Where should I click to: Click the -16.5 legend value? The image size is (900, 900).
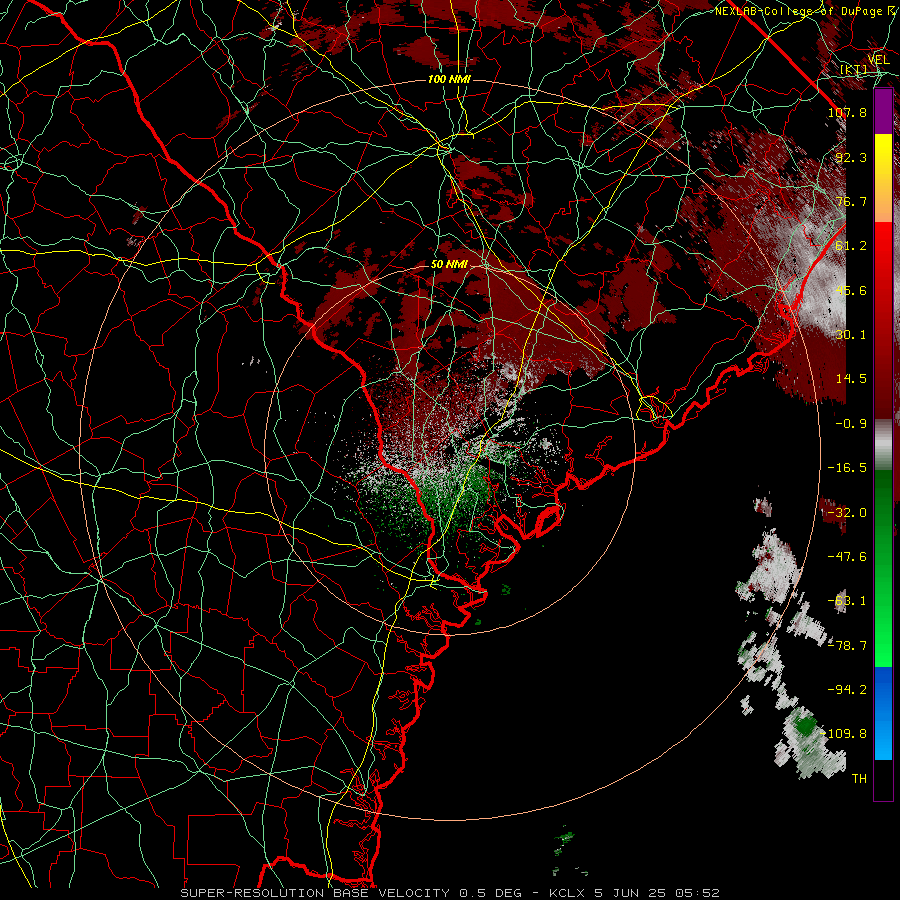(847, 468)
